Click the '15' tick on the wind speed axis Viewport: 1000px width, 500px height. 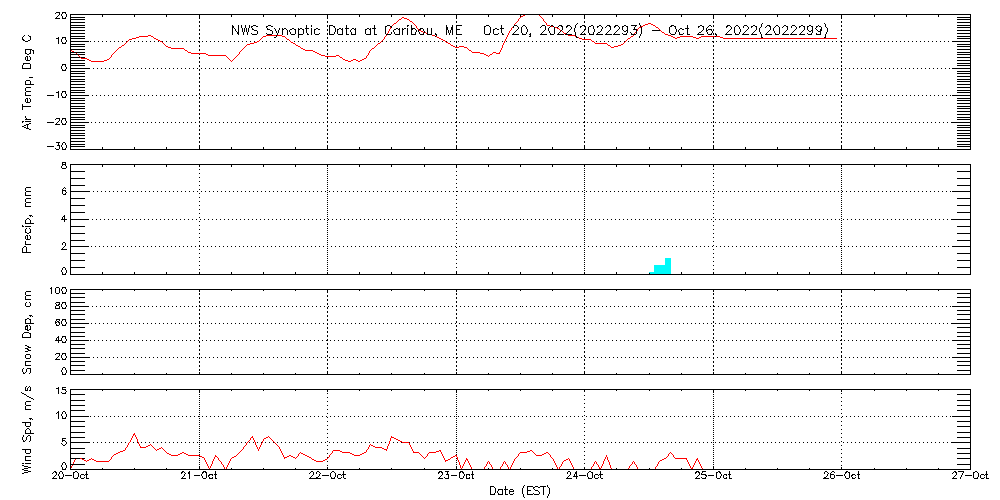[x=59, y=391]
